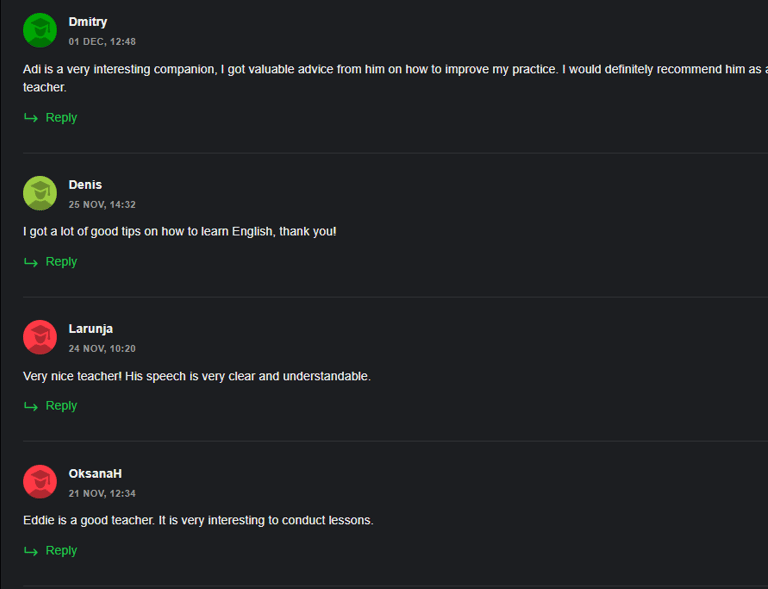Click Larunja's red graduate avatar icon
The image size is (768, 589).
click(x=40, y=337)
